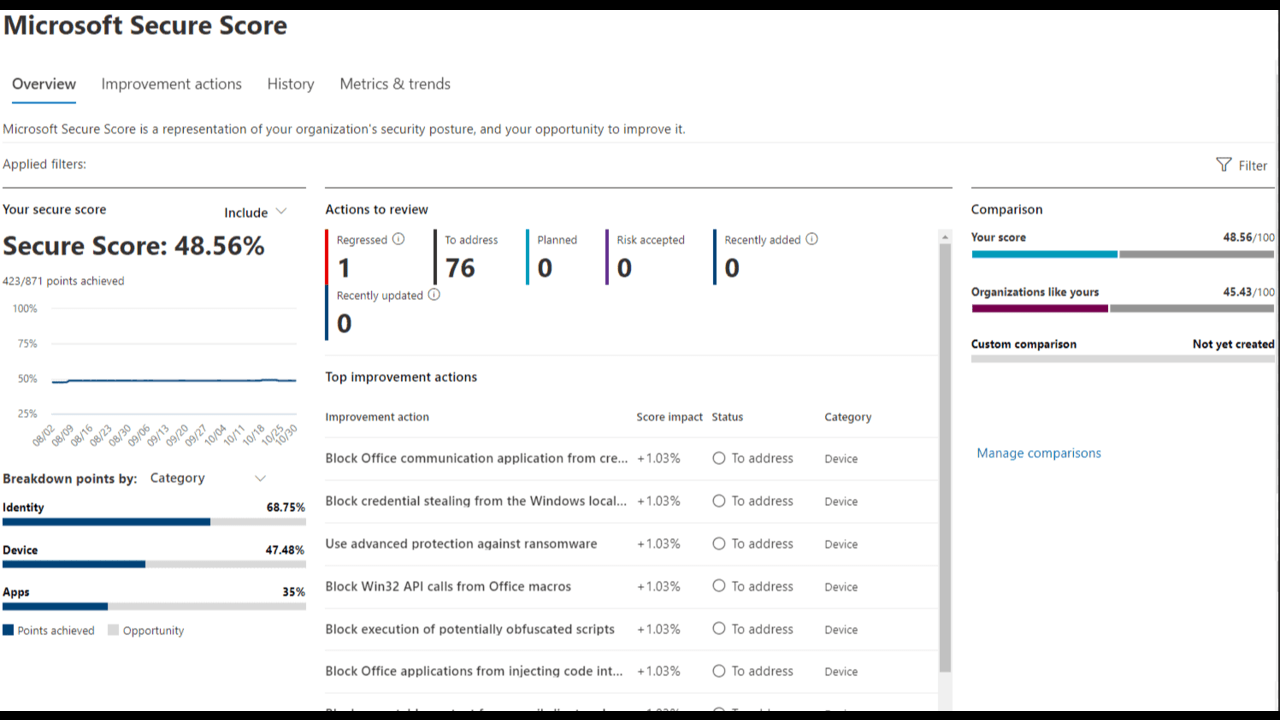The height and width of the screenshot is (720, 1280).
Task: Click the To address count 76
Action: pyautogui.click(x=460, y=268)
